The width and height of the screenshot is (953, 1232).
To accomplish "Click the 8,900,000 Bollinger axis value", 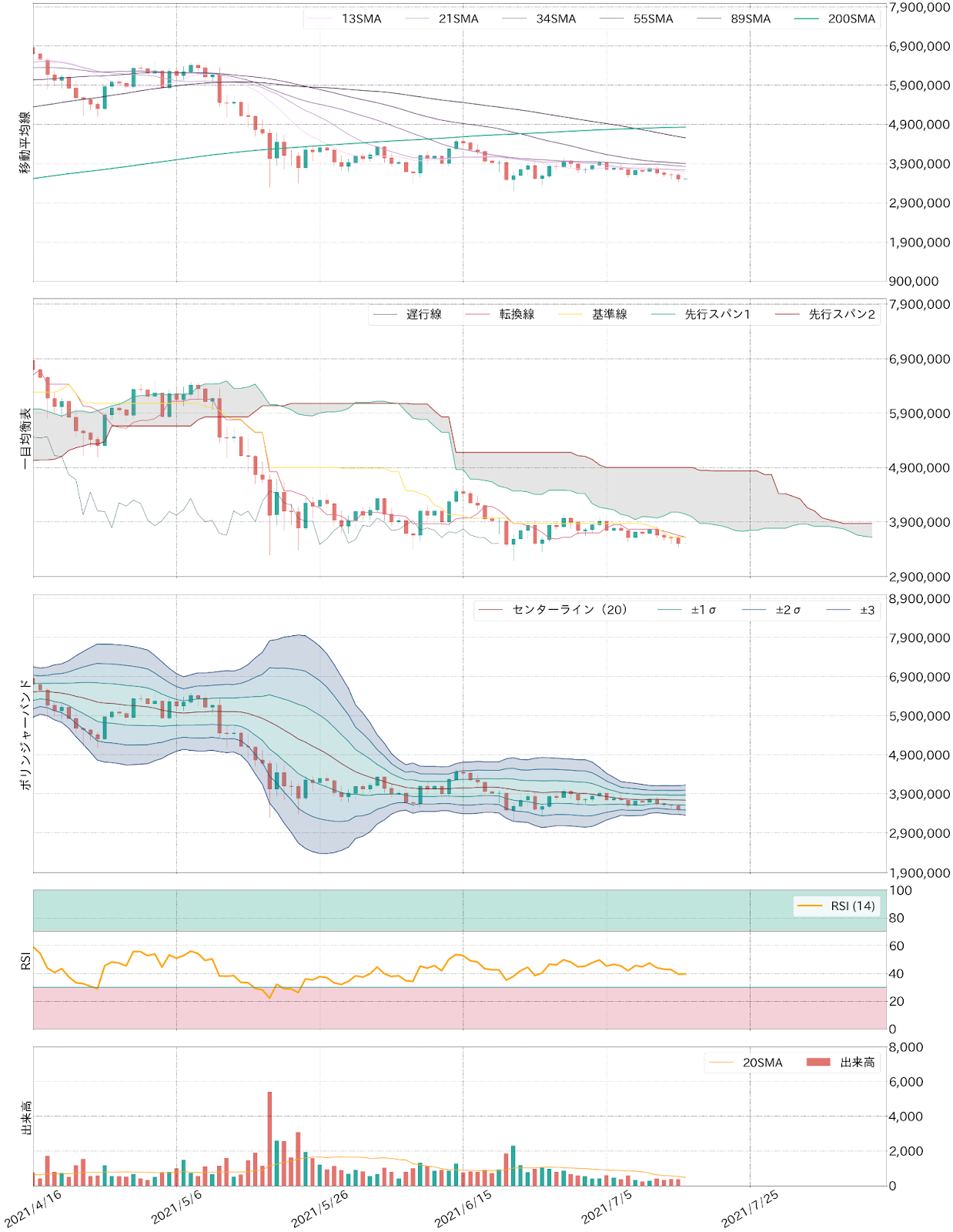I will coord(919,598).
